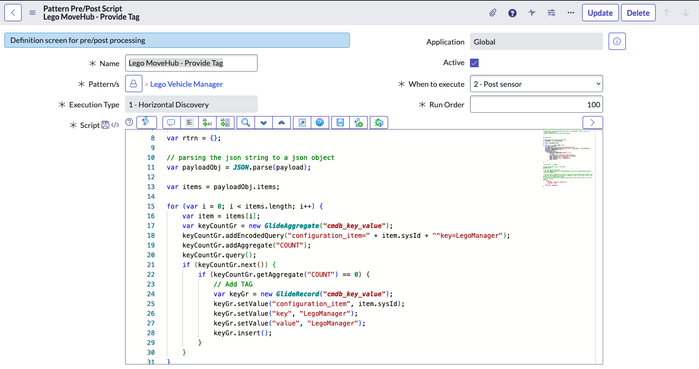Screen dimensions: 699x369
Task: Click 'keyCountGr.query();' code line
Action: 219,255
